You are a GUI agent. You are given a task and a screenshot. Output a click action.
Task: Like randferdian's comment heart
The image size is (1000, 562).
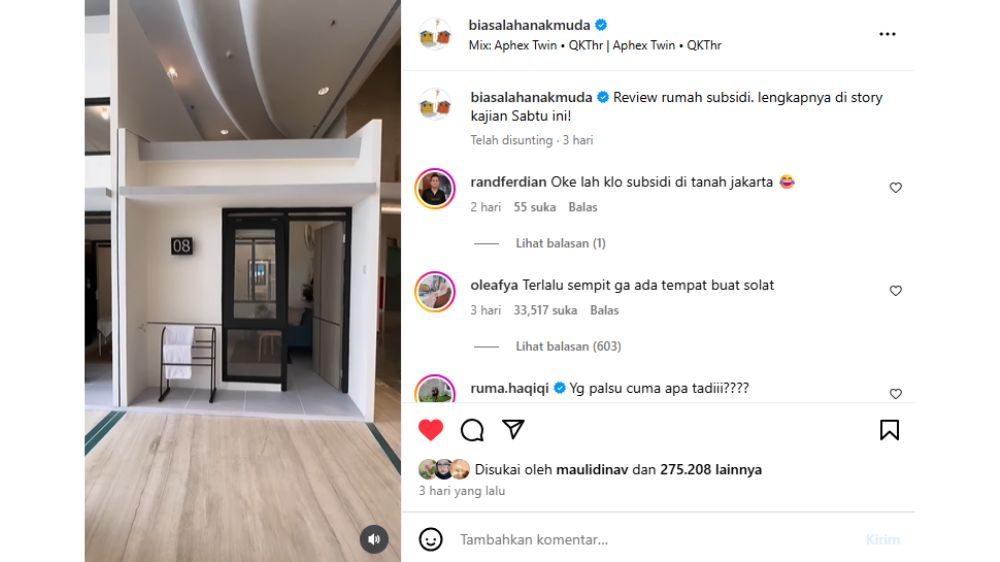tap(895, 188)
